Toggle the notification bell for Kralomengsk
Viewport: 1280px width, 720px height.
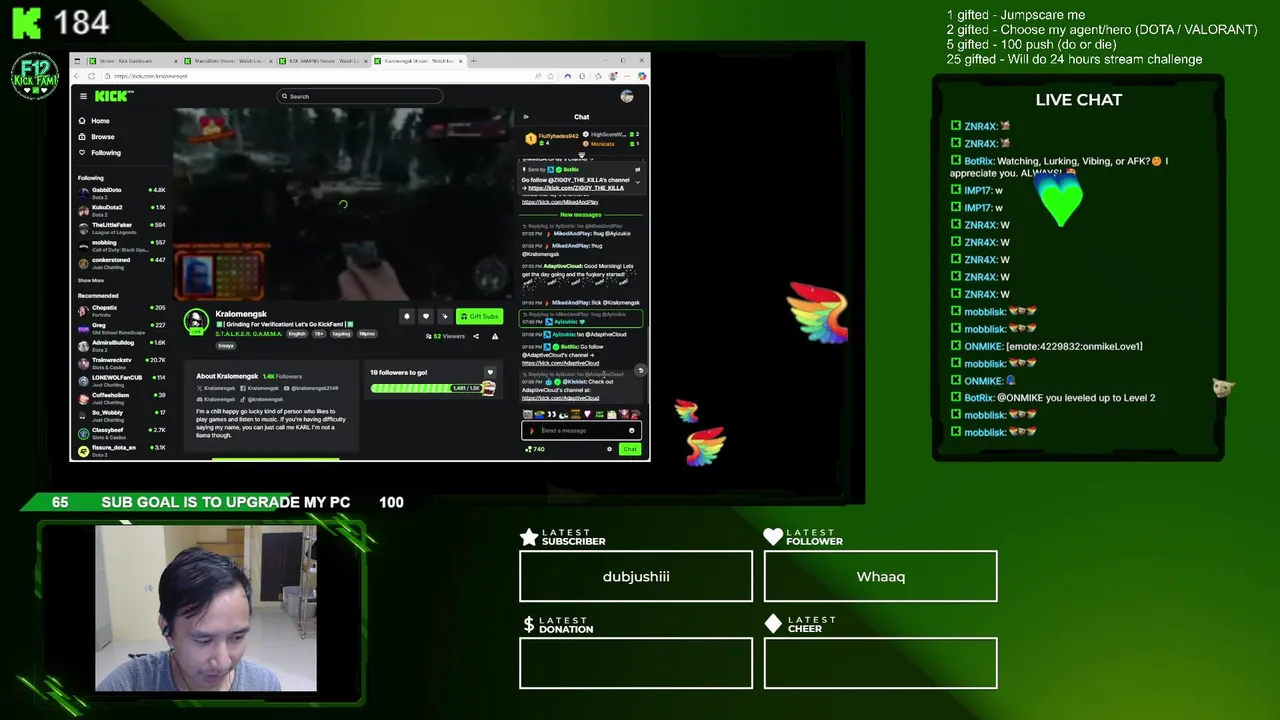(x=406, y=316)
